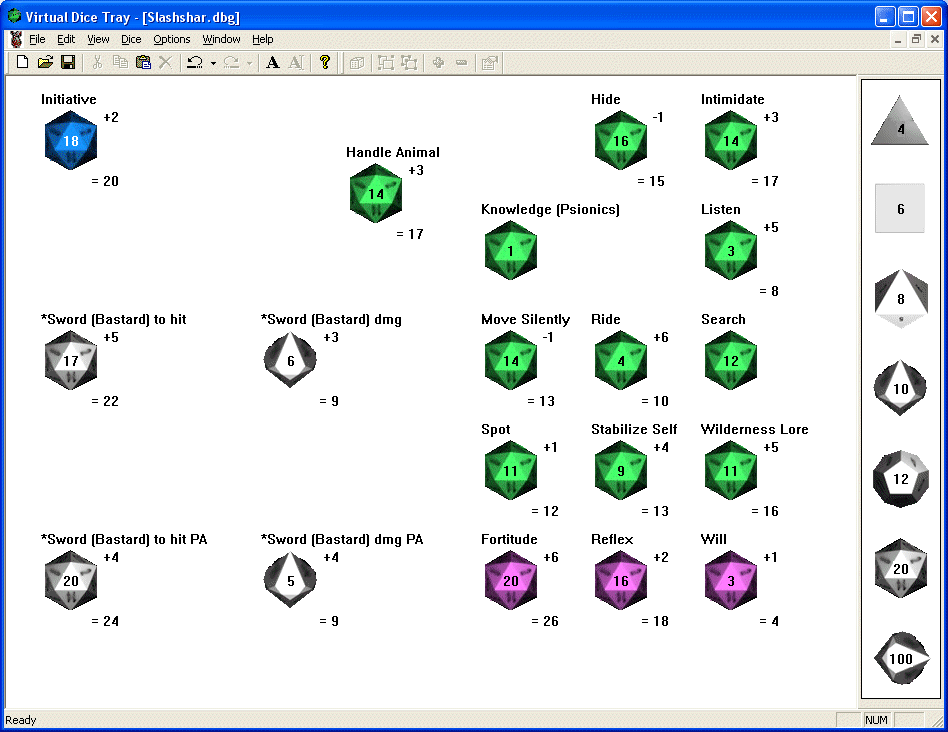This screenshot has height=732, width=948.
Task: Click the properties toolbar icon
Action: tap(490, 63)
